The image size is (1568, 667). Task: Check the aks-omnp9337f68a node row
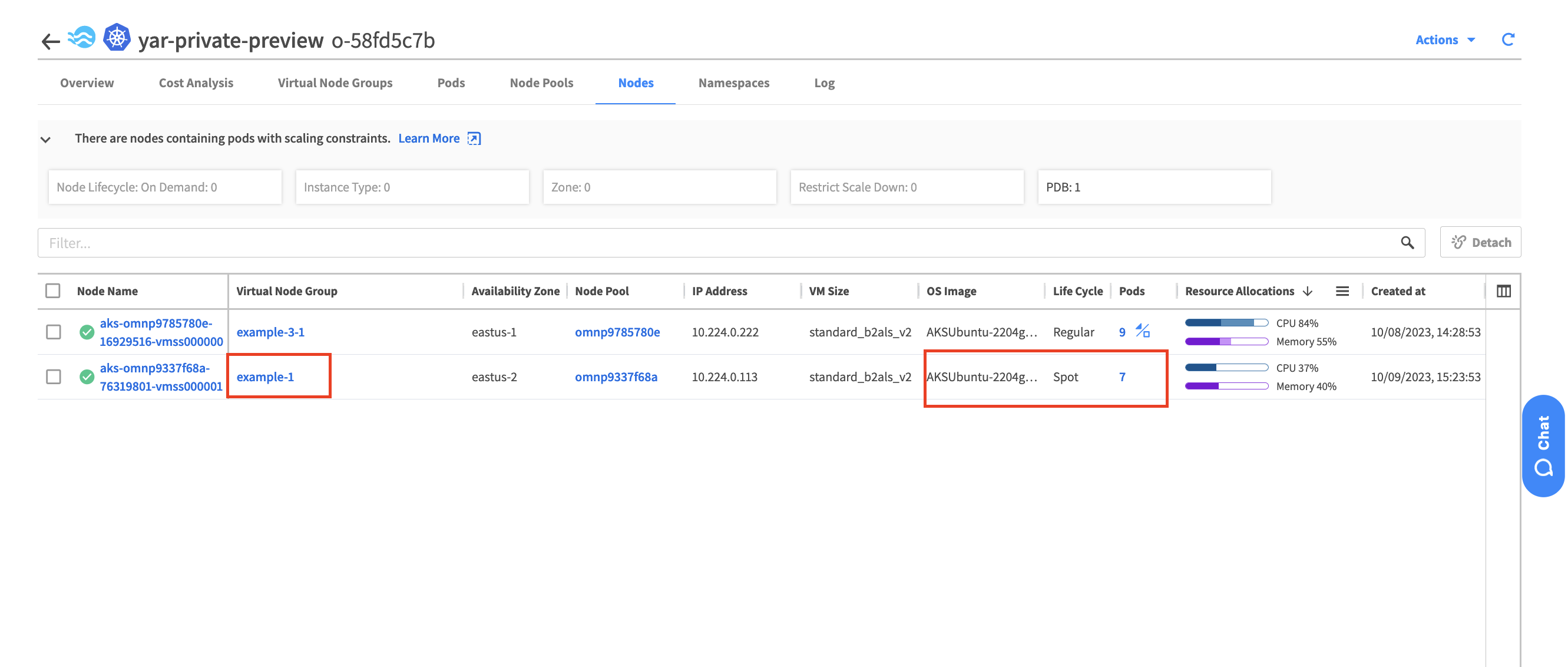point(54,377)
